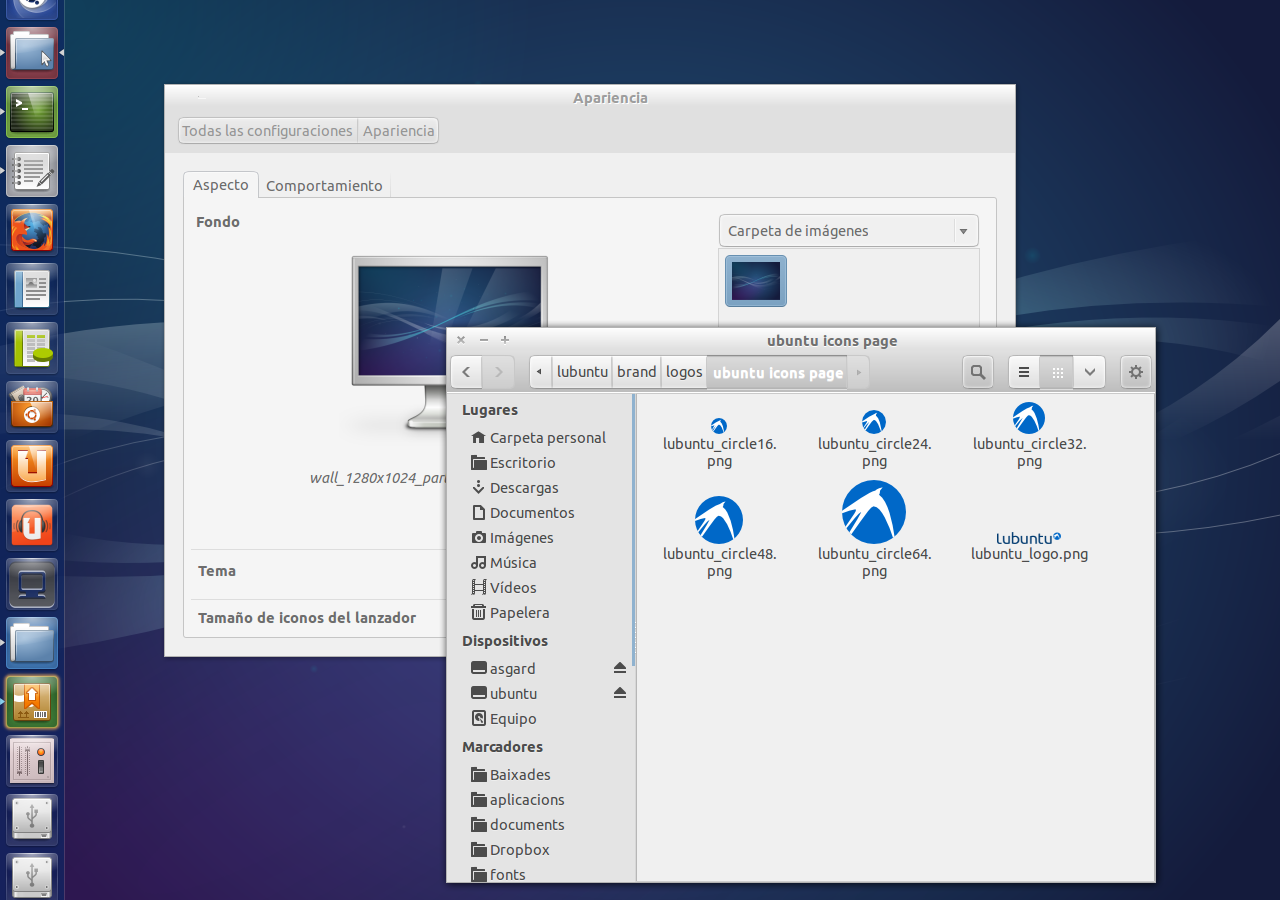
Task: Open LibreOffice Writer from the launcher
Action: 32,289
